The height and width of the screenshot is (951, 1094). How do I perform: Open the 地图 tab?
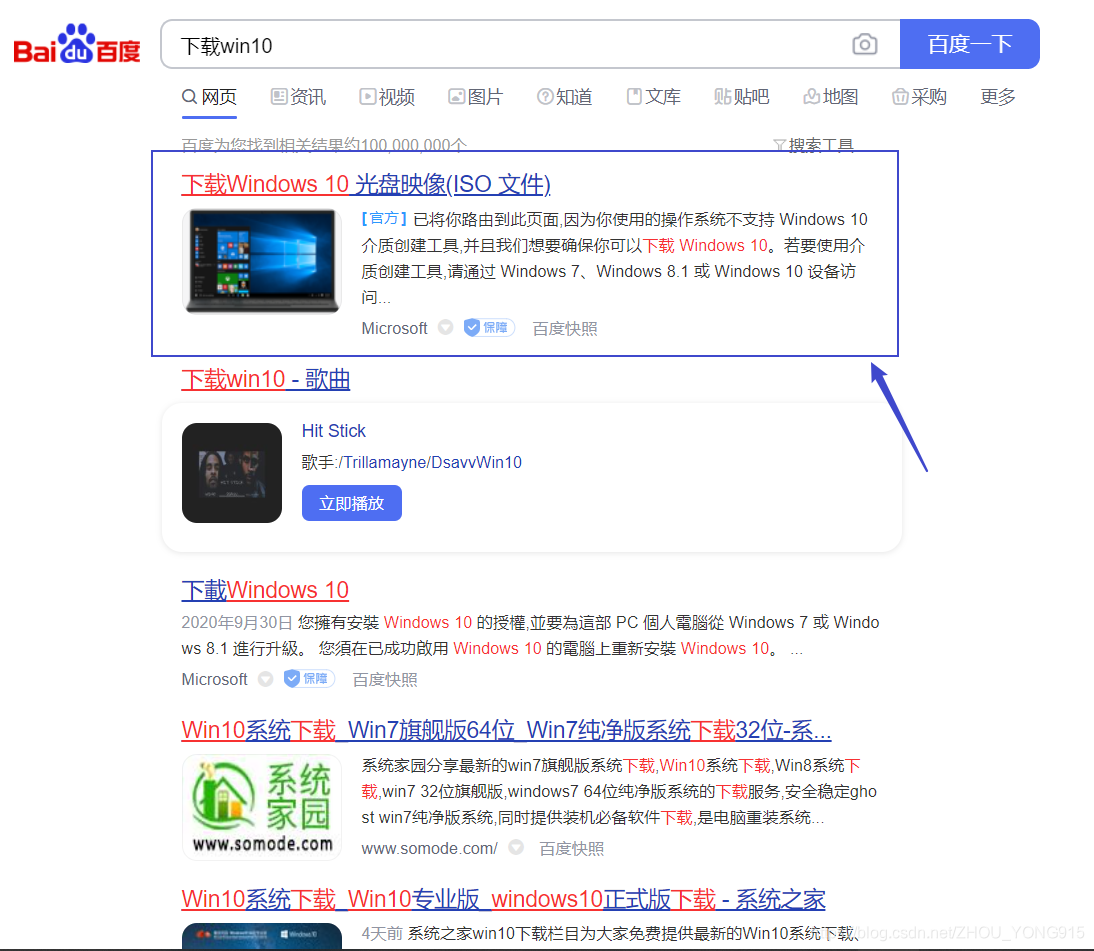pos(830,97)
